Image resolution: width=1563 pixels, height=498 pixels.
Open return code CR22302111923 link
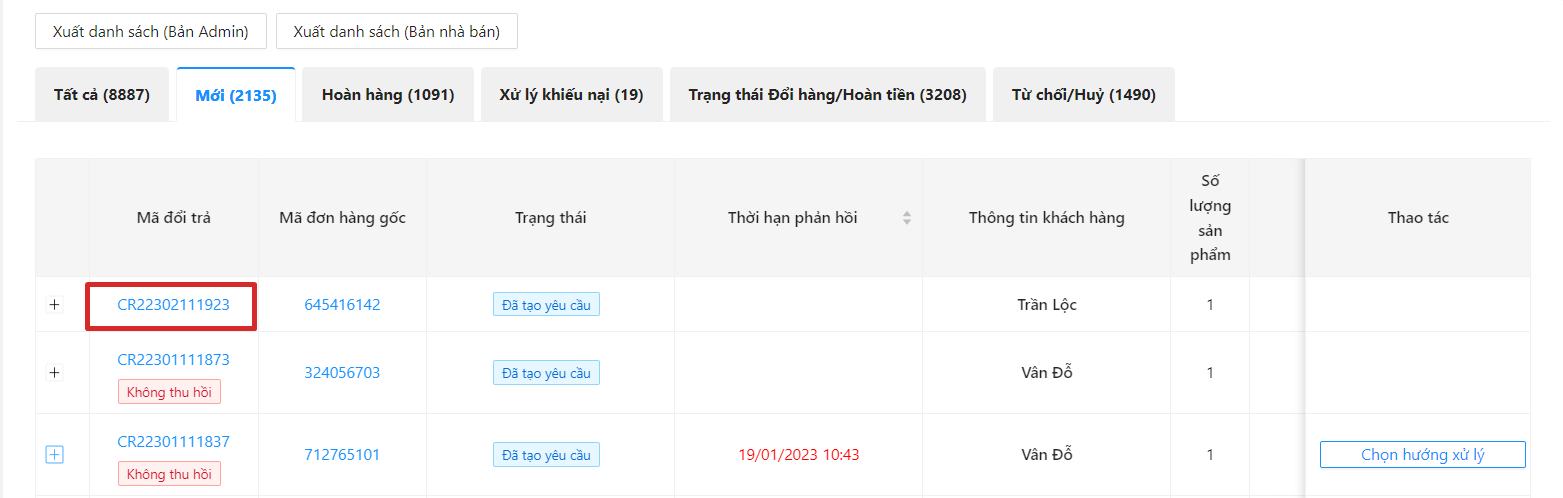point(173,305)
